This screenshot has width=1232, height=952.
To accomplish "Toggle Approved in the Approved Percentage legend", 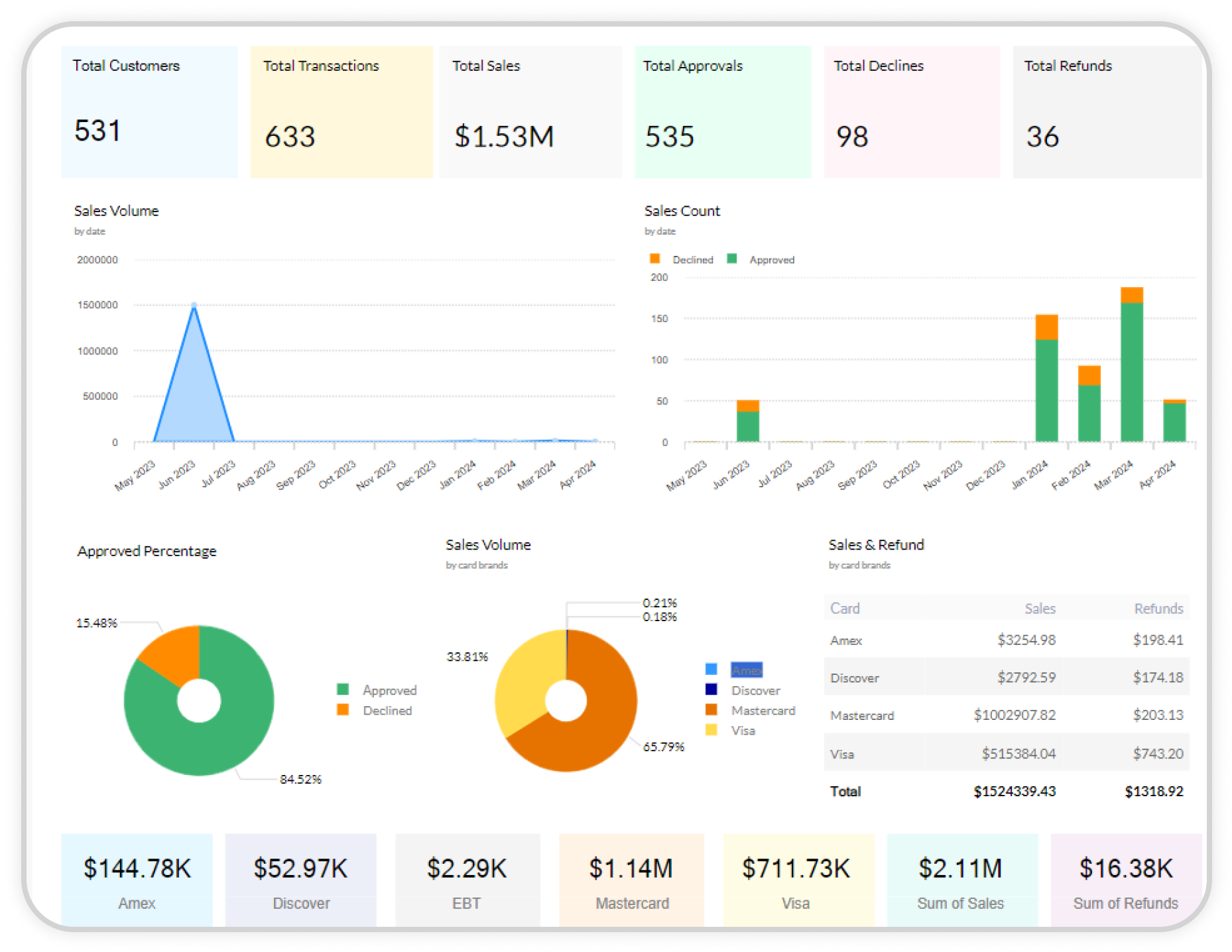I will coord(377,690).
